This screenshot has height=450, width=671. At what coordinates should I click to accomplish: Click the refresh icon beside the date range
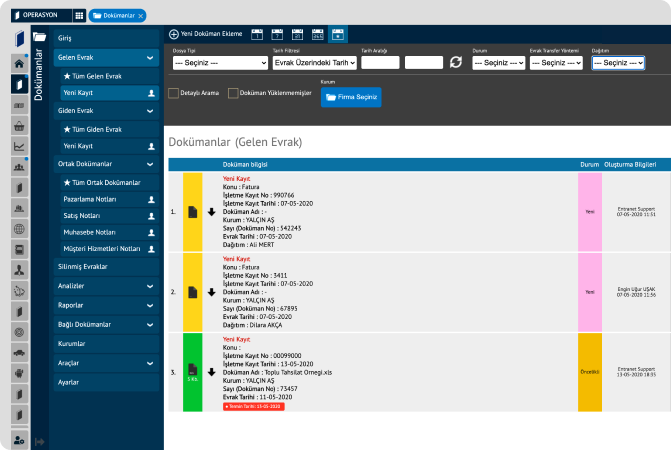(x=456, y=62)
